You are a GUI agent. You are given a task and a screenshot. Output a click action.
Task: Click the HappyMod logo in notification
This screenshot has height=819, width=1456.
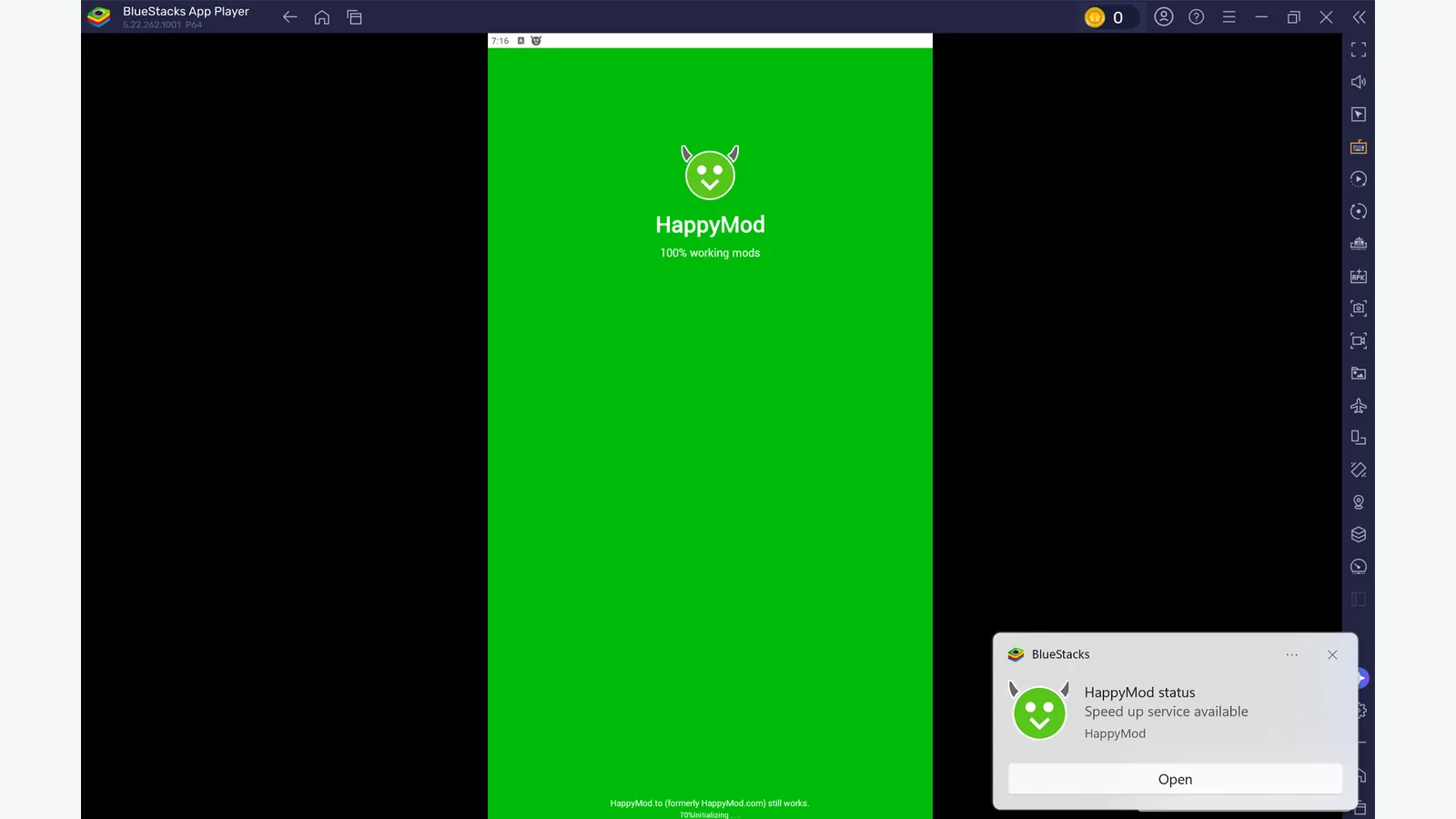1039,711
